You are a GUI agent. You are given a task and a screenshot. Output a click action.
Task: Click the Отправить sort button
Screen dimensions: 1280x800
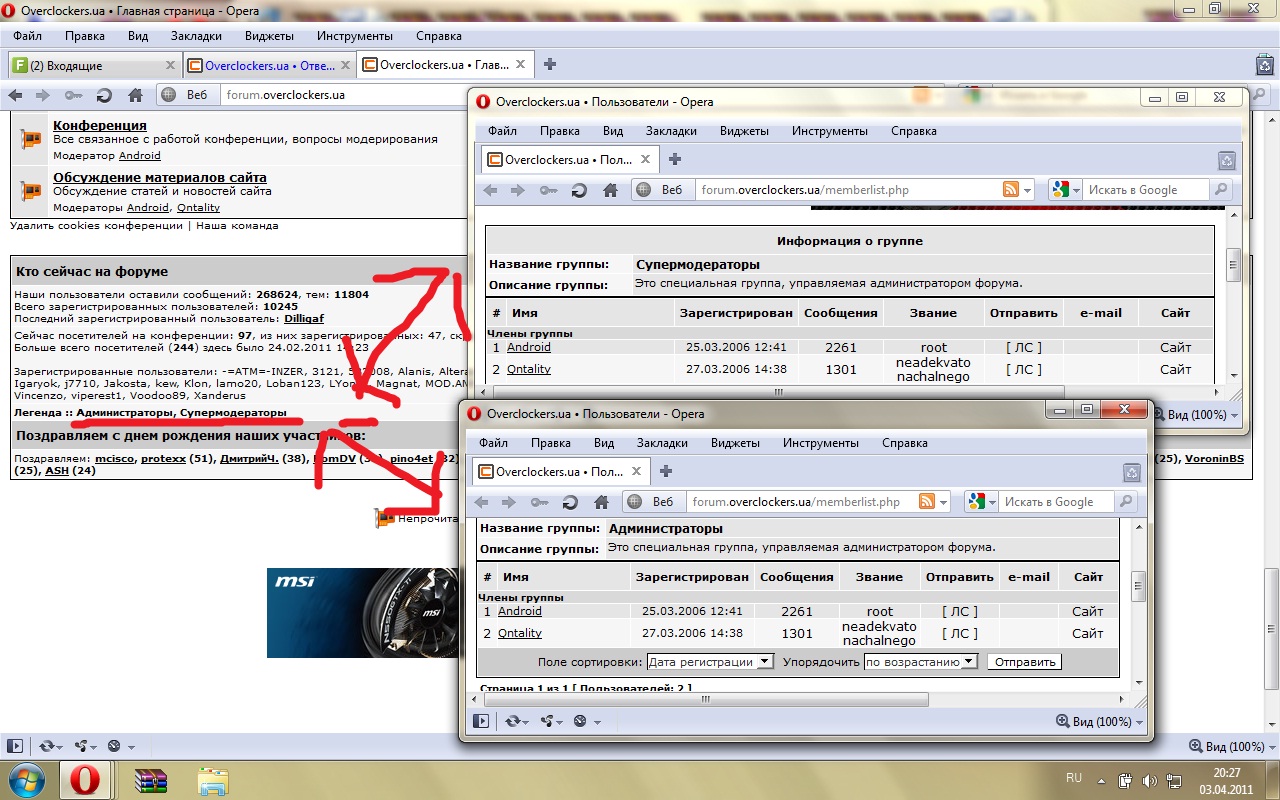pyautogui.click(x=1024, y=661)
